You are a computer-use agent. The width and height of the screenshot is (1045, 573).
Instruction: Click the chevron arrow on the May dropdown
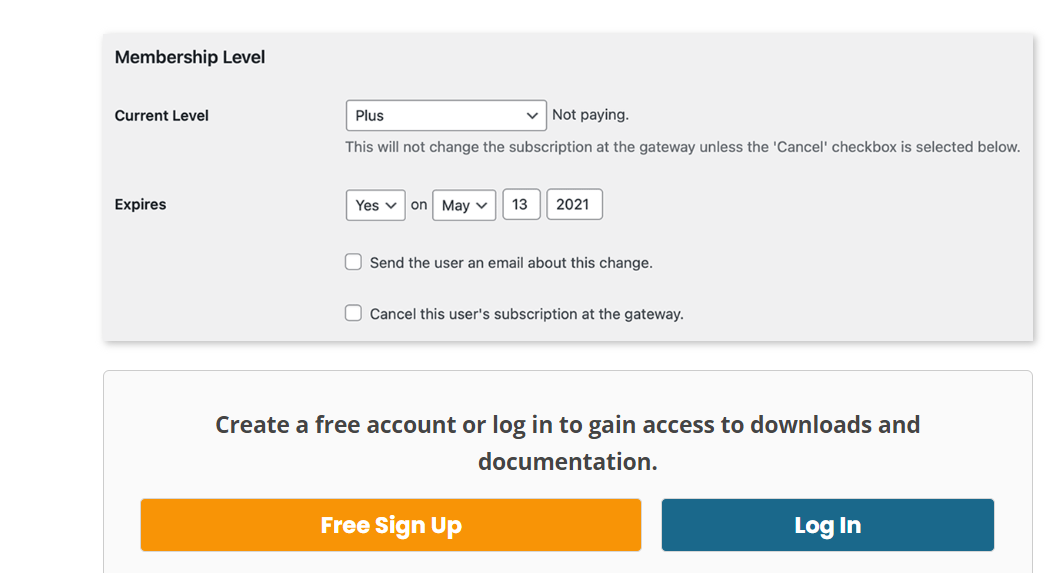tap(482, 205)
